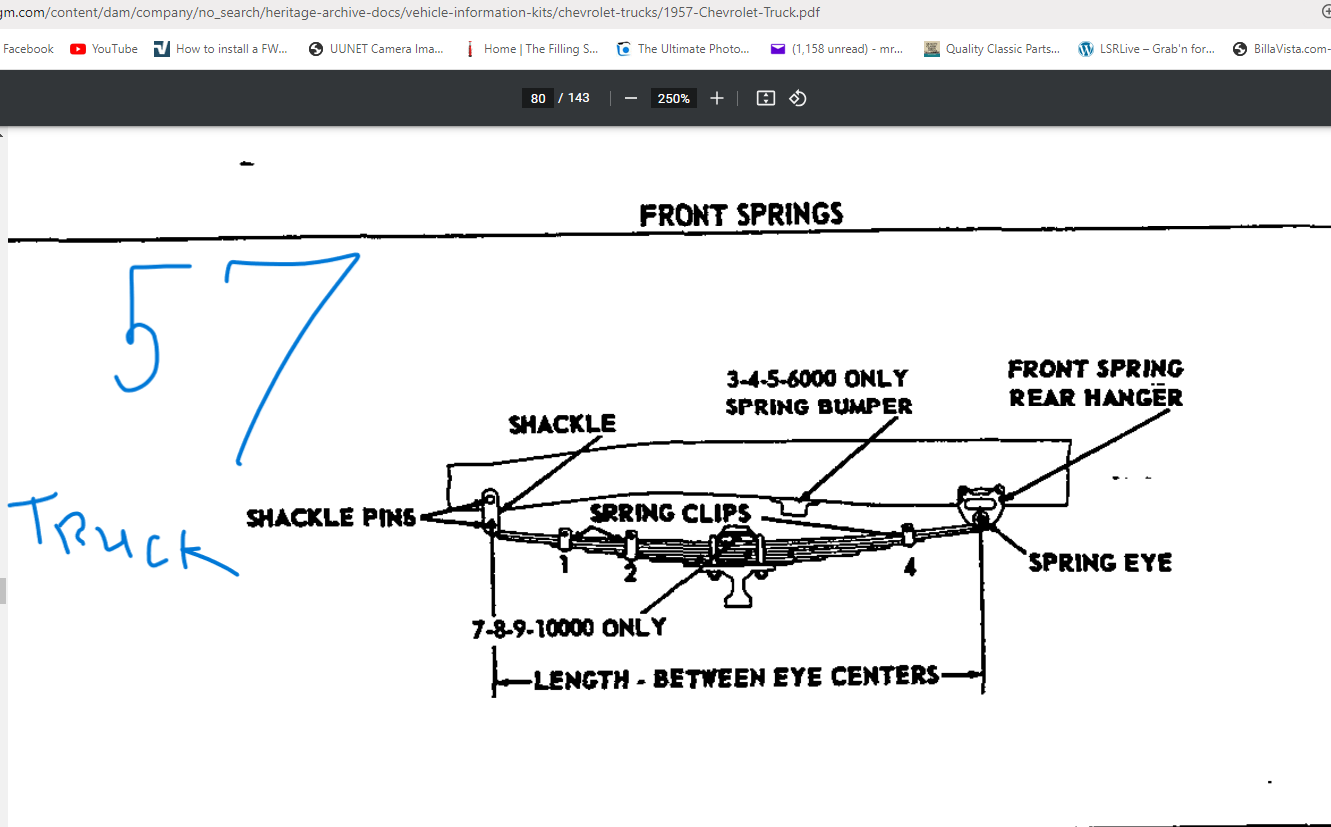Viewport: 1331px width, 827px height.
Task: Open the Facebook bookmark
Action: pyautogui.click(x=28, y=49)
